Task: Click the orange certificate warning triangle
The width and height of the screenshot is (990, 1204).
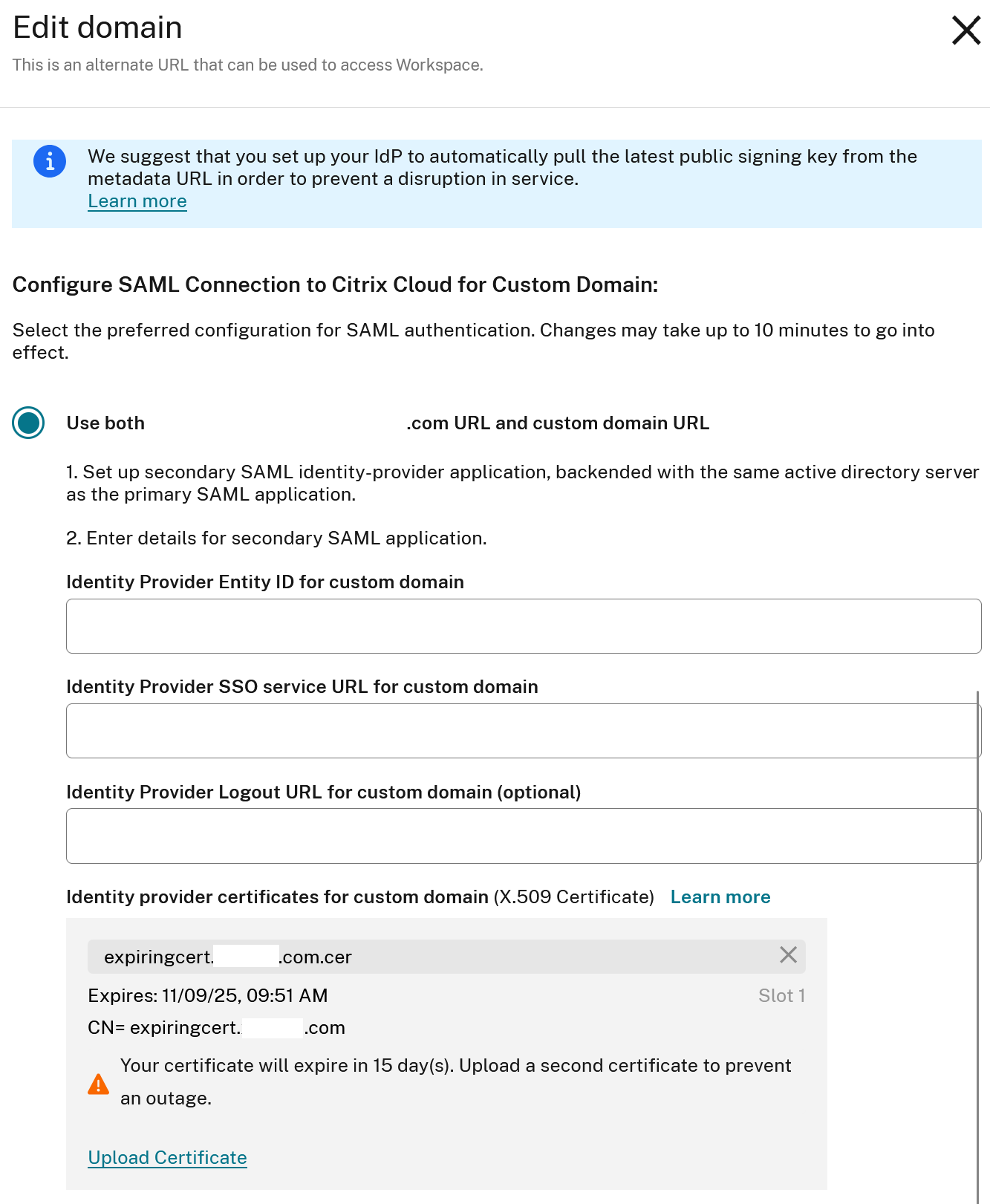Action: [98, 1085]
